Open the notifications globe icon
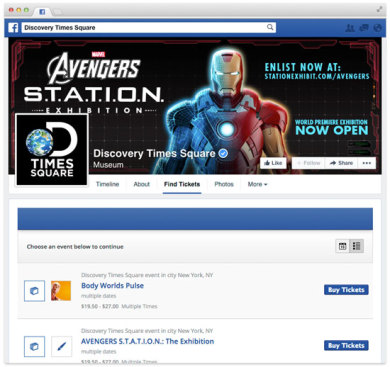This screenshot has height=367, width=390. pos(377,28)
